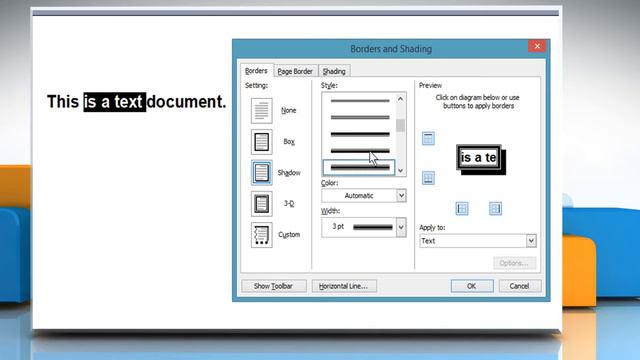Choose the Custom border setting icon
This screenshot has width=640, height=360.
point(262,235)
